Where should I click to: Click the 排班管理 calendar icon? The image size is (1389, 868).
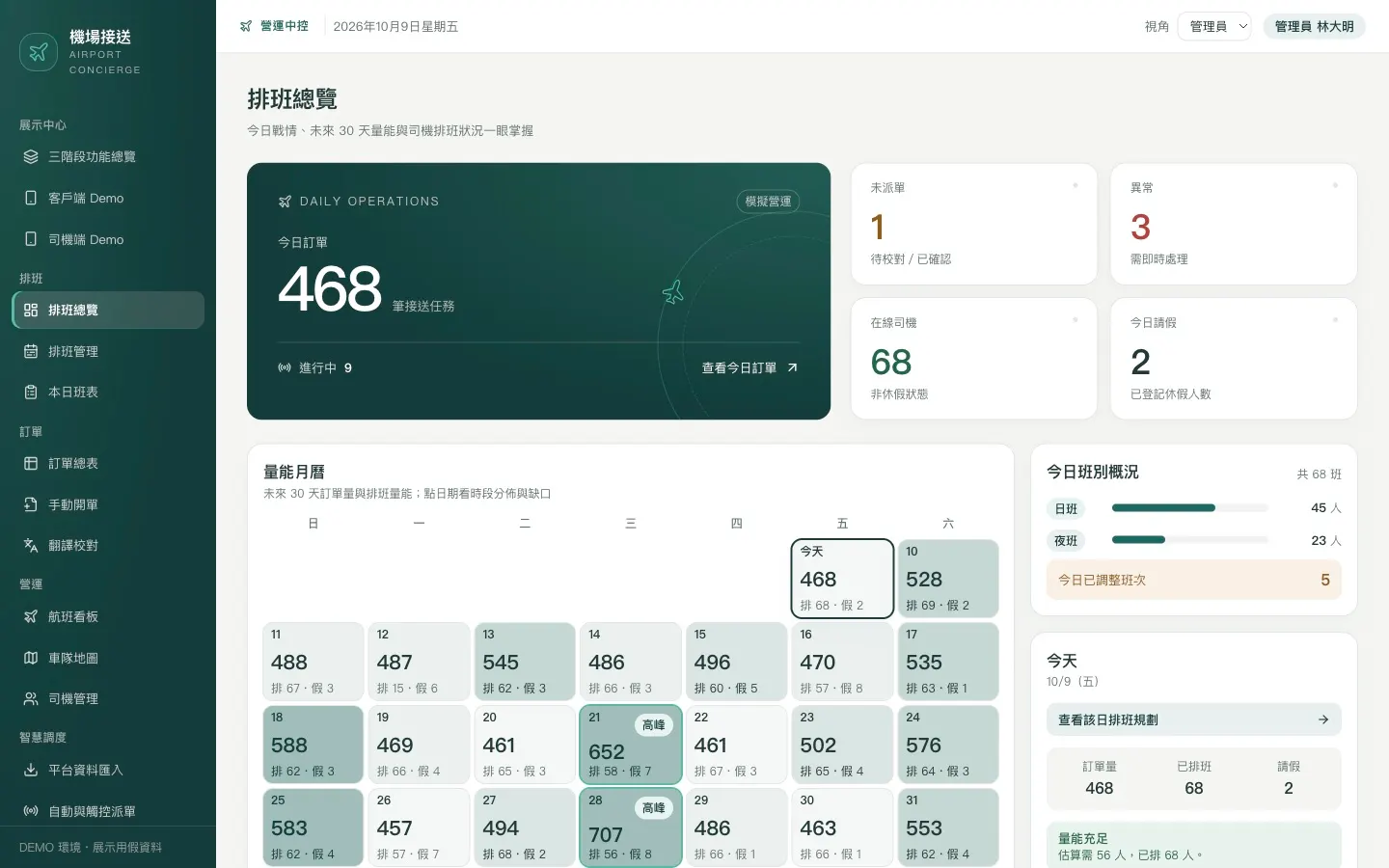point(31,351)
